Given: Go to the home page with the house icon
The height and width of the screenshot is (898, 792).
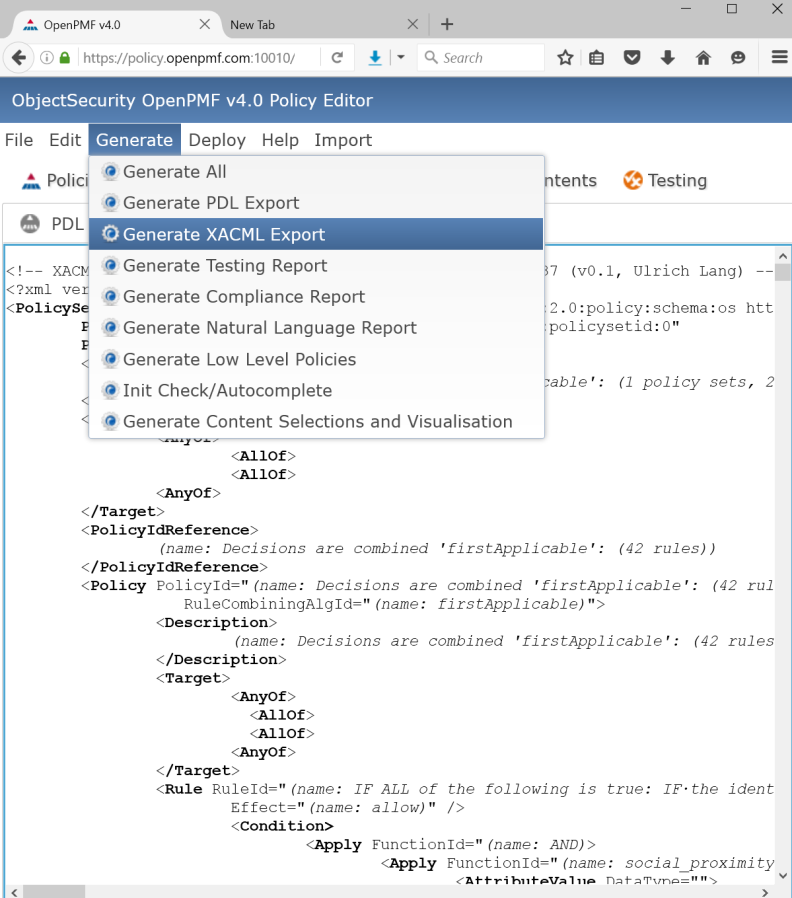Looking at the screenshot, I should point(703,57).
